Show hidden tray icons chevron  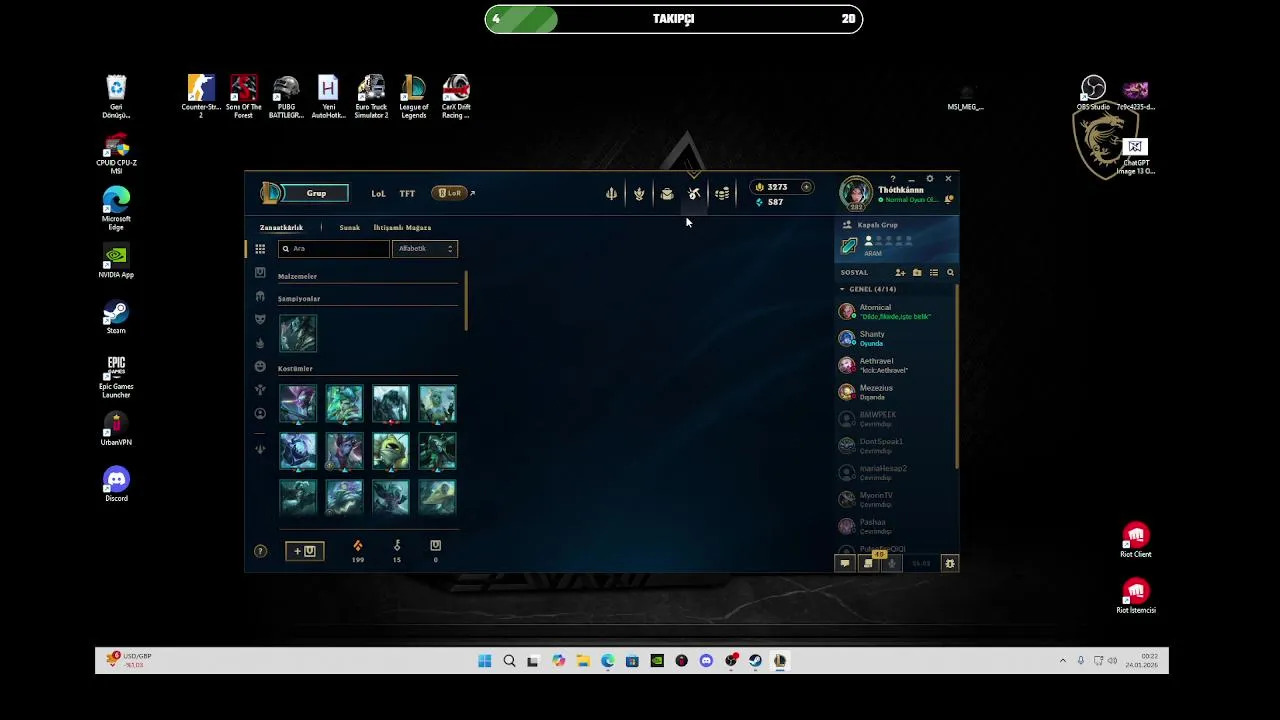[1062, 661]
